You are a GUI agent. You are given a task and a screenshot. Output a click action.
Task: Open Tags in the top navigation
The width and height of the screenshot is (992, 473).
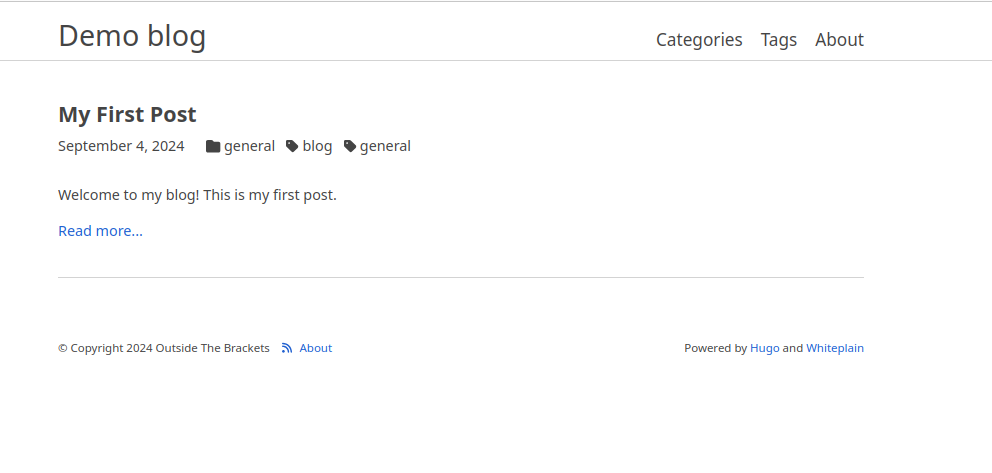tap(779, 40)
